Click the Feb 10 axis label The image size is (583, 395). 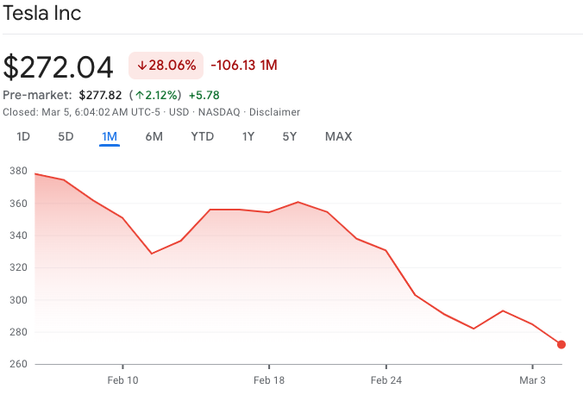tap(123, 380)
